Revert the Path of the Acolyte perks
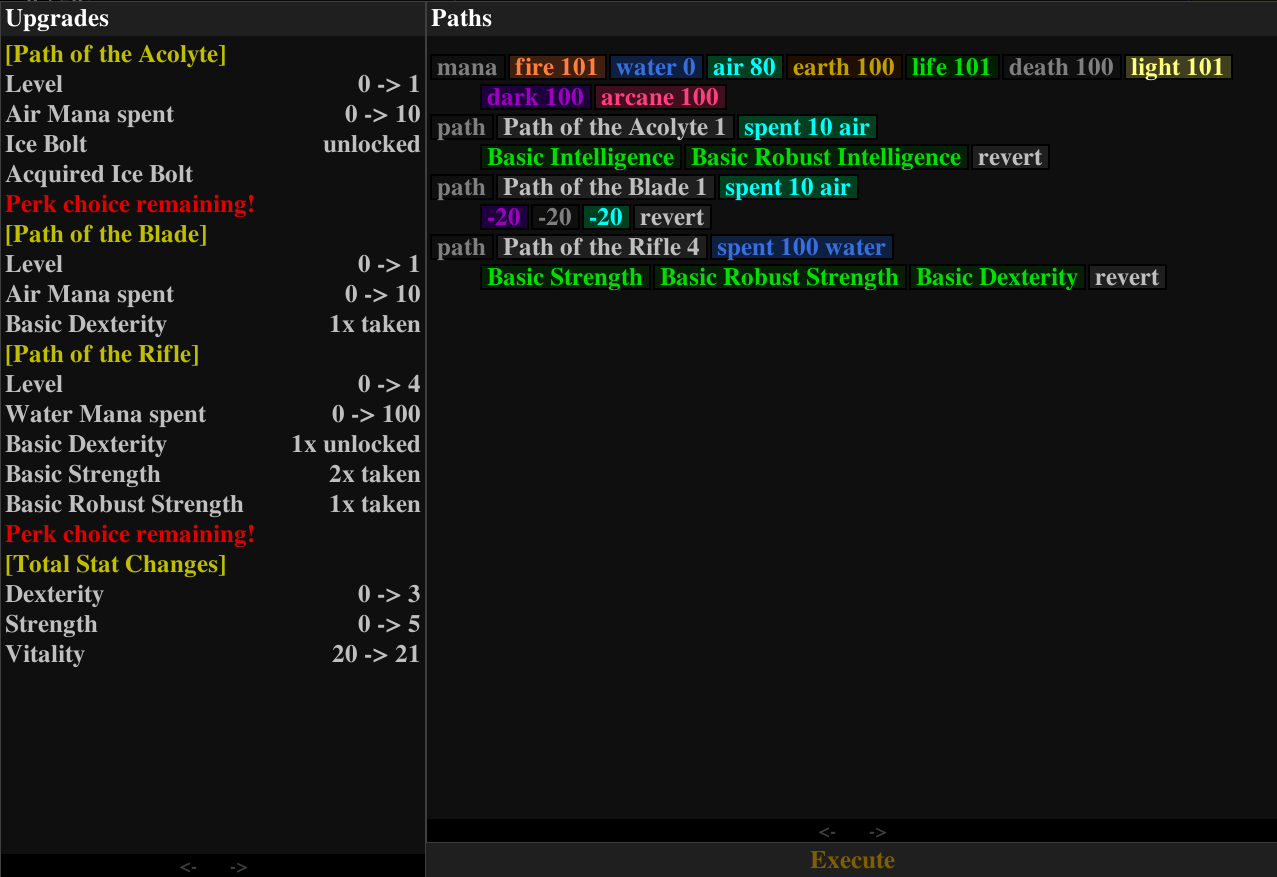The width and height of the screenshot is (1277, 877). click(1010, 157)
